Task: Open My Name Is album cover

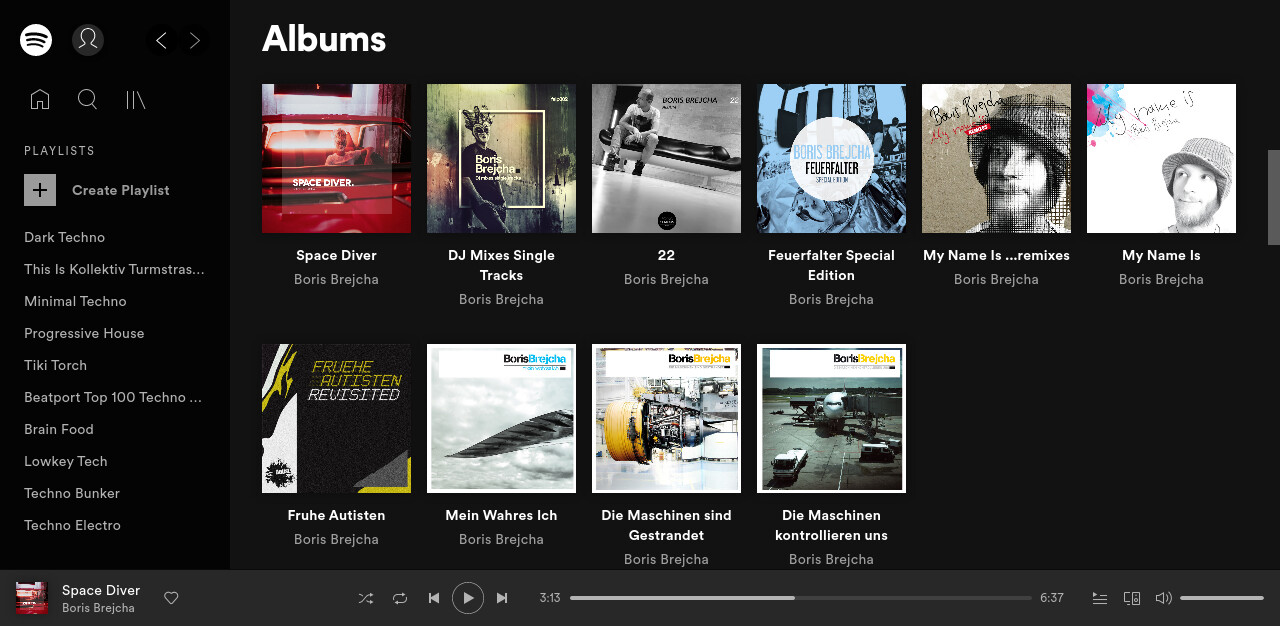Action: tap(1161, 158)
